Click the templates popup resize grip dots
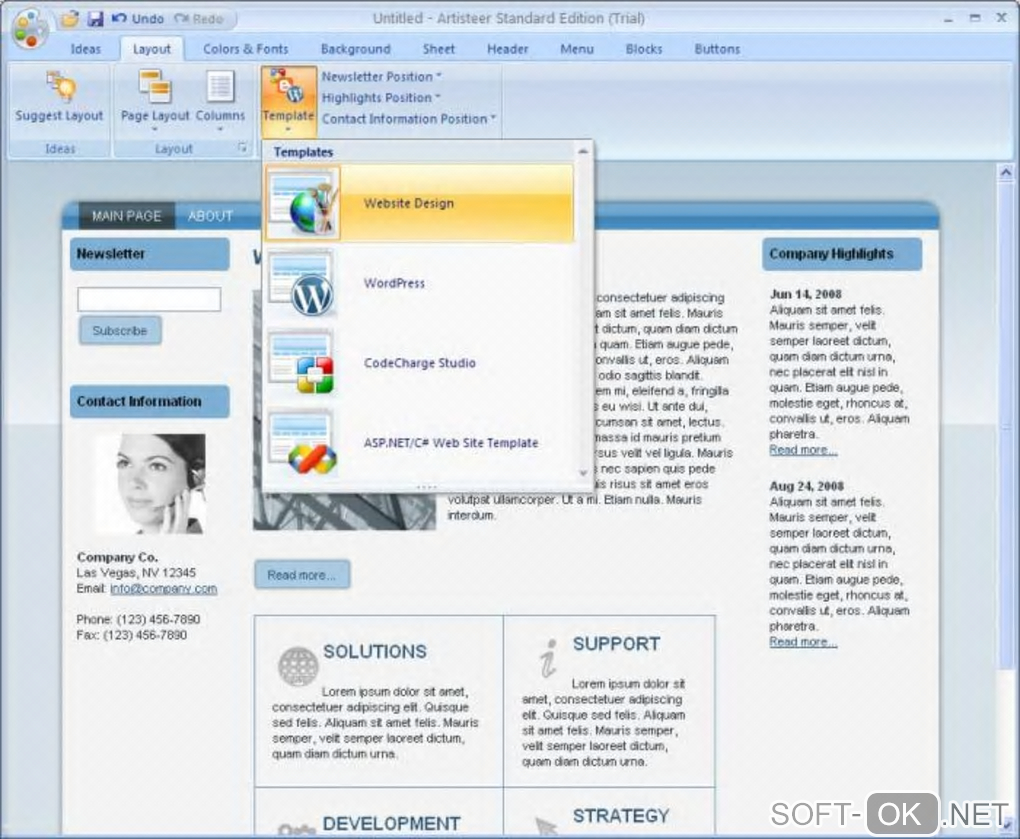The width and height of the screenshot is (1020, 839). pos(427,486)
